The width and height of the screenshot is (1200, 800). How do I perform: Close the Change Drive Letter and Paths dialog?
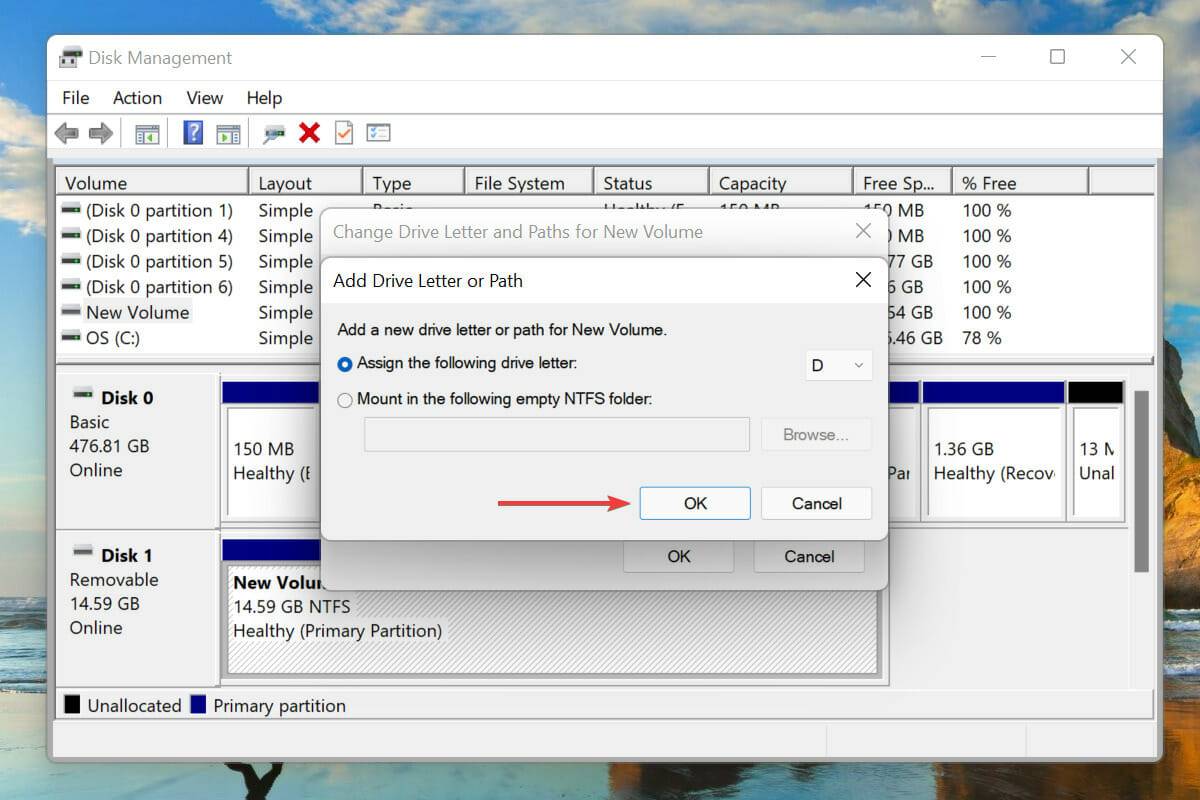point(863,231)
